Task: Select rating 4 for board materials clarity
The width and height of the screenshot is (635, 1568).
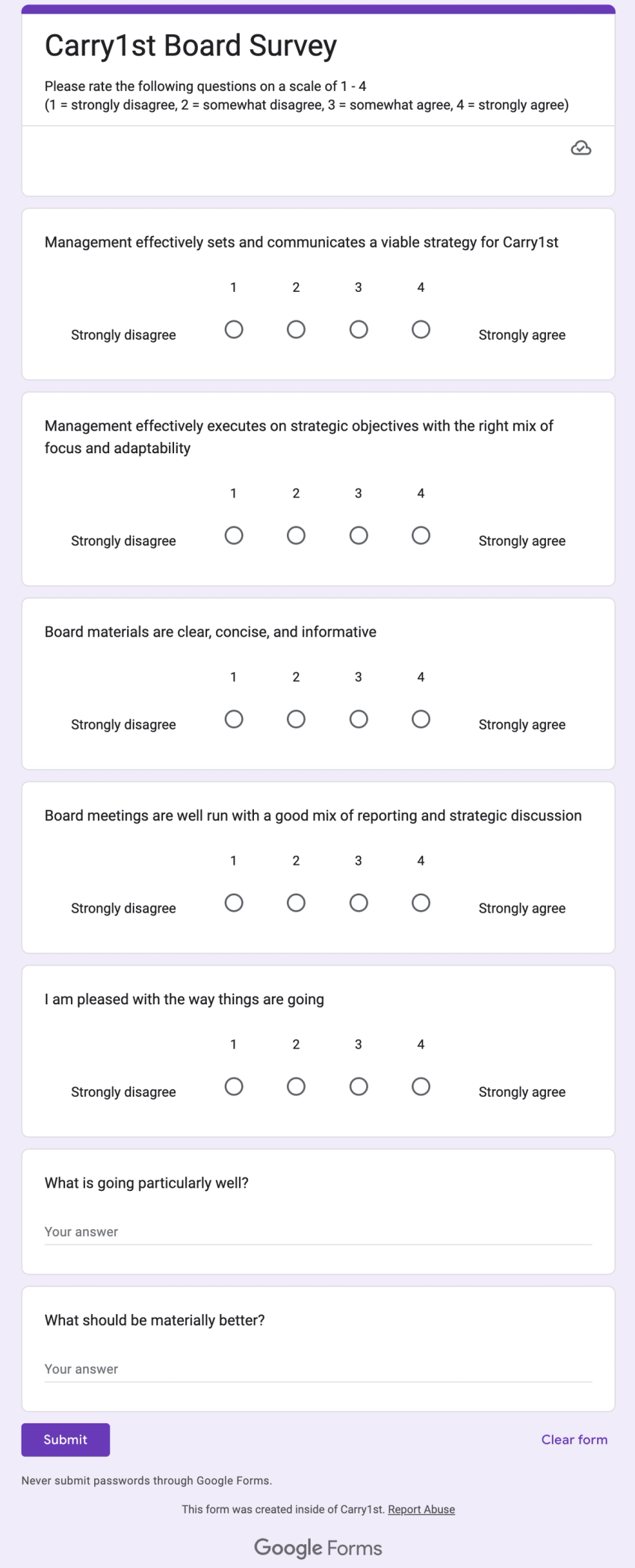Action: click(421, 718)
